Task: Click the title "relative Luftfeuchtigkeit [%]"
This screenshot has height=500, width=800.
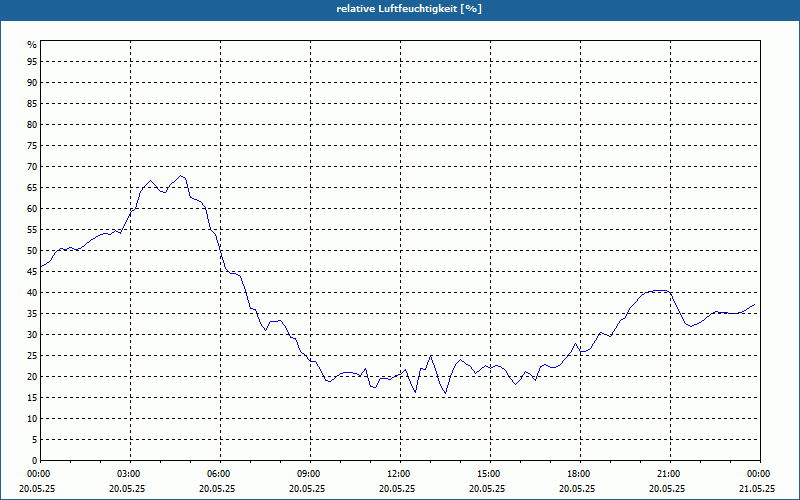Action: pyautogui.click(x=409, y=9)
